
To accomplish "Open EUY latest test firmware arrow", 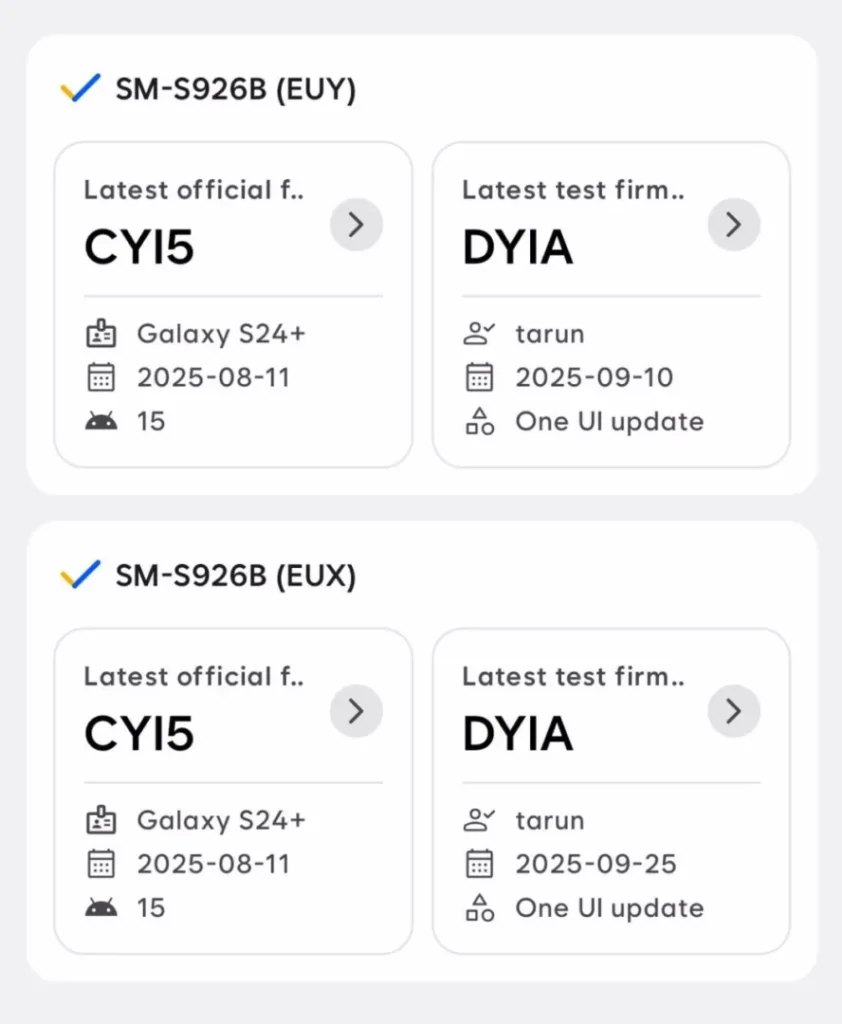I will (734, 225).
